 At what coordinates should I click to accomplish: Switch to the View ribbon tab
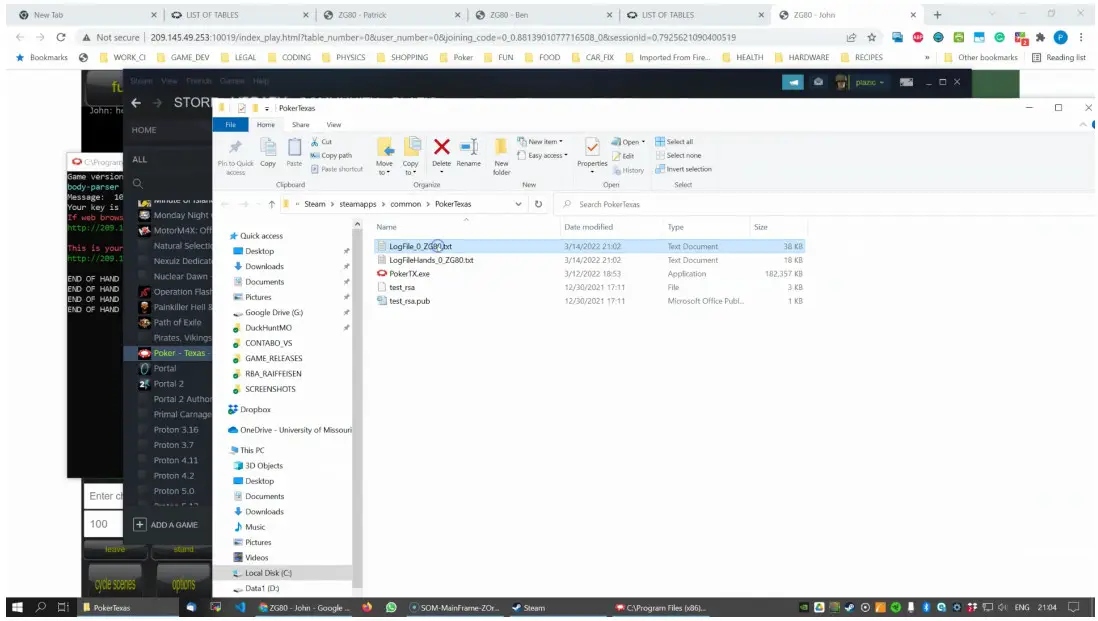333,125
